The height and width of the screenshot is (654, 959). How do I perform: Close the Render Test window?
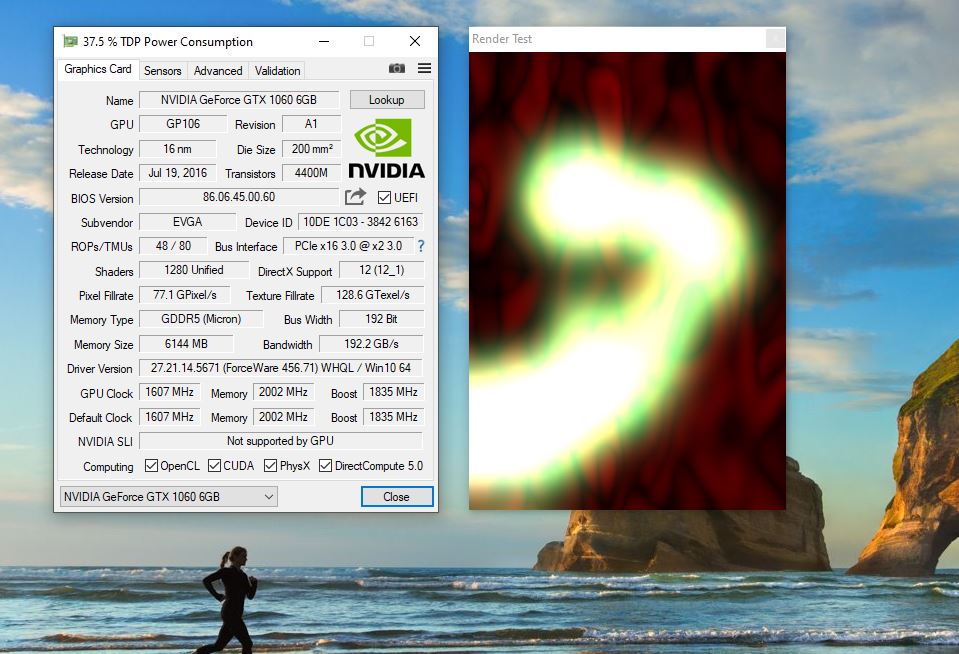[x=775, y=39]
